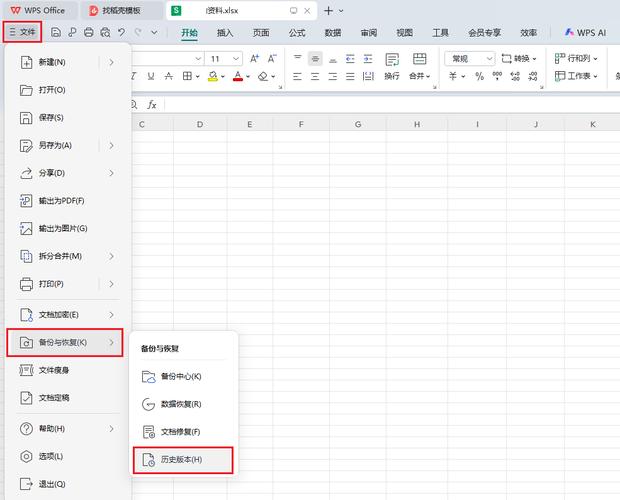Click the 历史版本(H) option in the submenu

pyautogui.click(x=182, y=459)
